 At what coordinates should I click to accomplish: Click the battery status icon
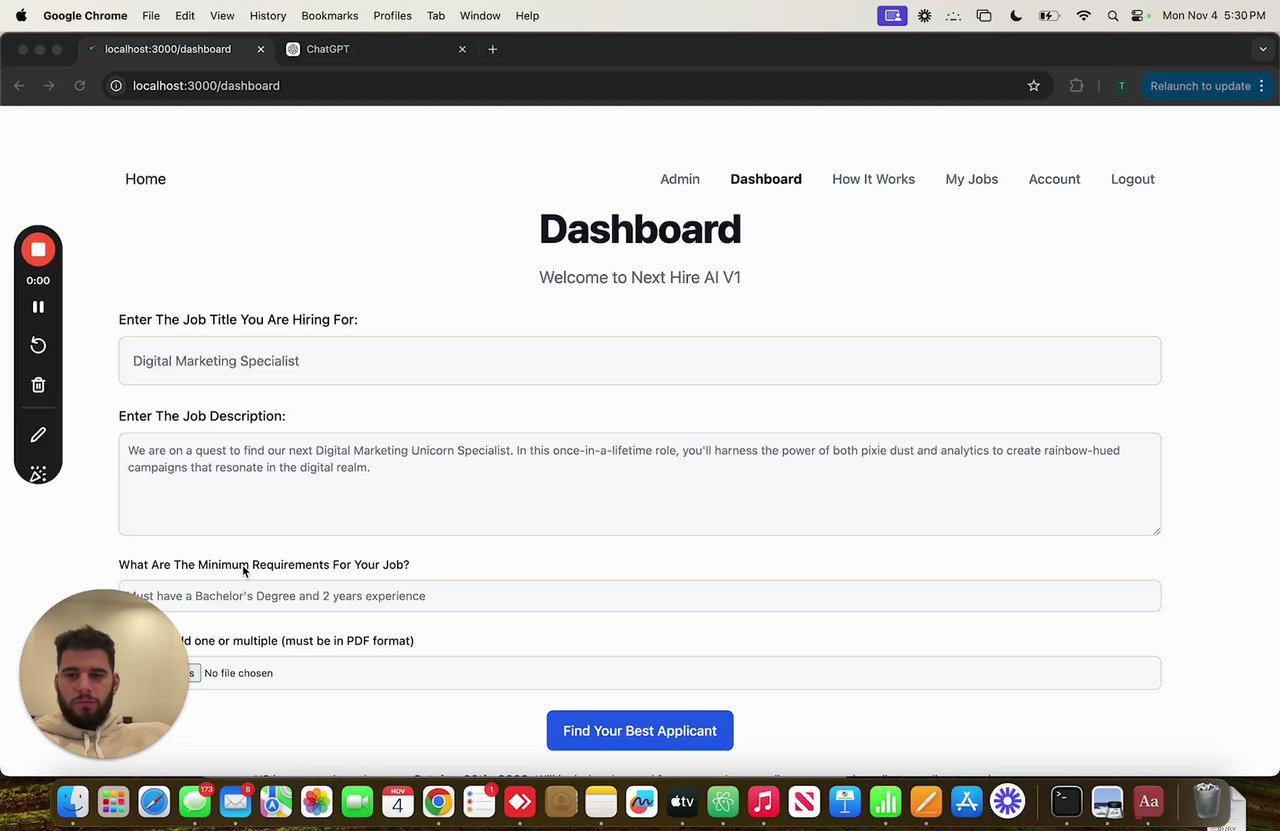(1049, 16)
